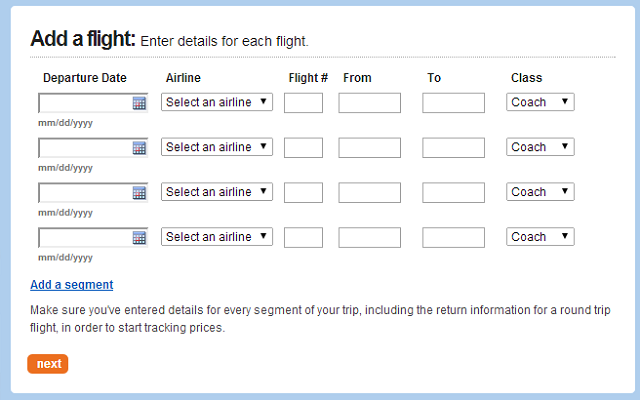
Task: Open calendar picker in fourth flight row
Action: pyautogui.click(x=139, y=238)
